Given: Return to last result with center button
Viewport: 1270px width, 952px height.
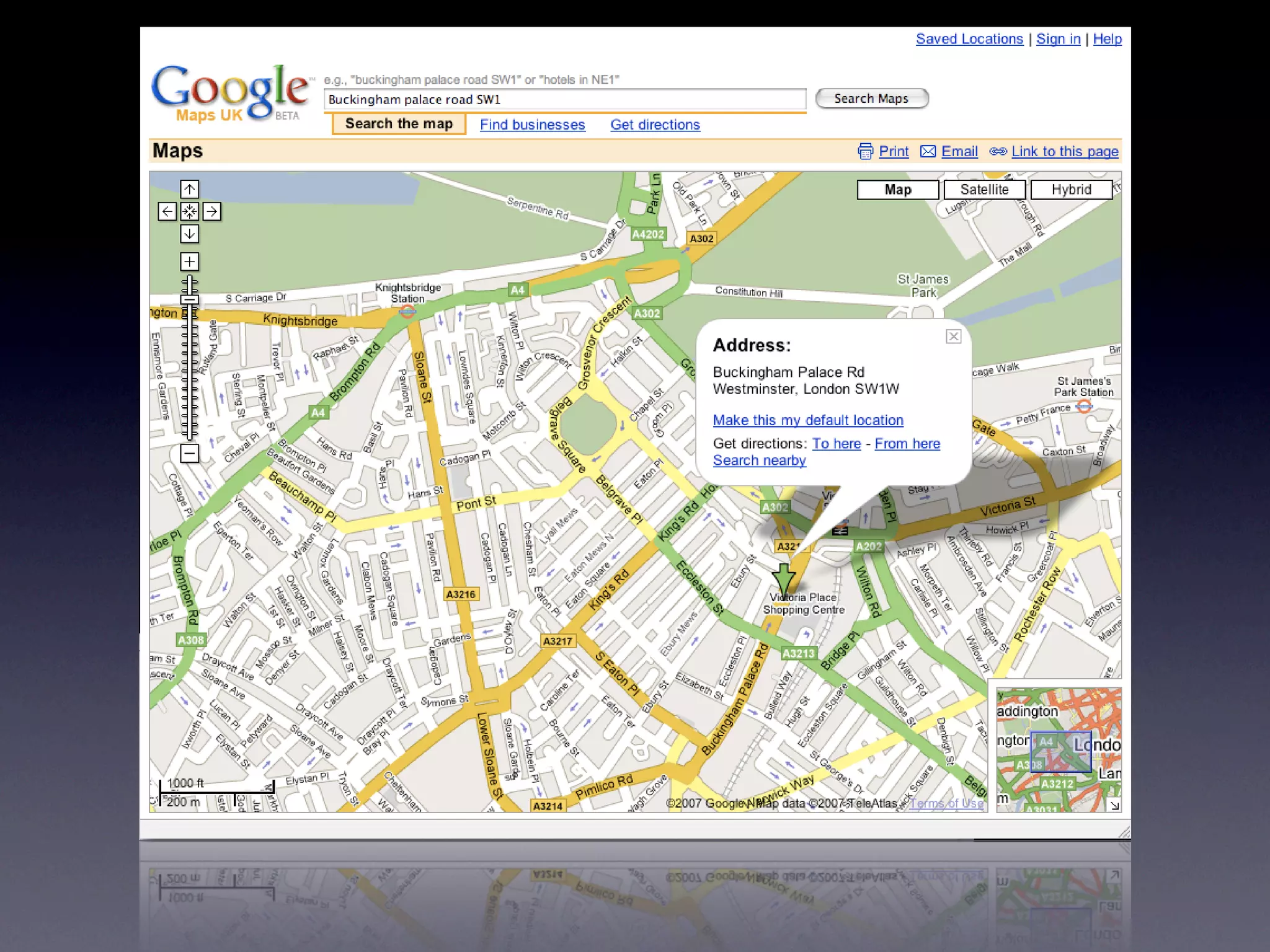Looking at the screenshot, I should coord(189,211).
